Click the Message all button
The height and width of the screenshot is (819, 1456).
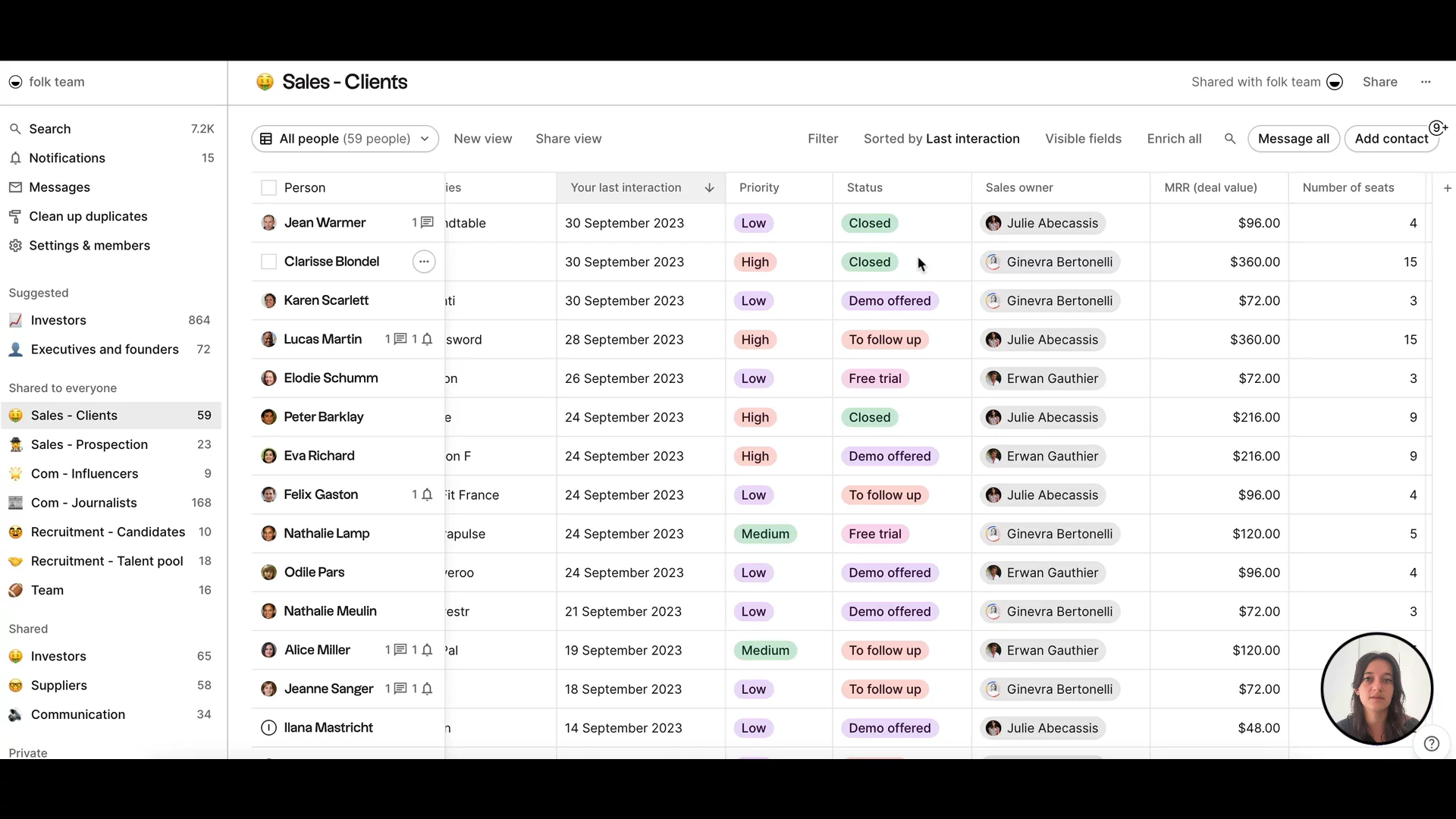click(x=1293, y=139)
